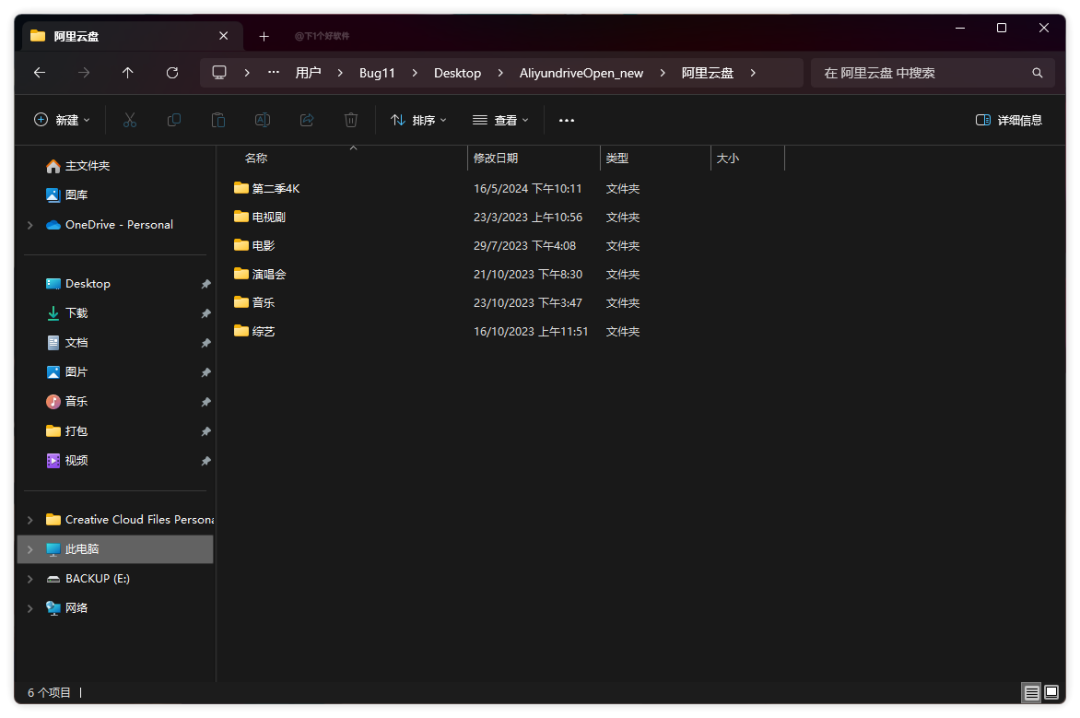
Task: Open the 查看 view dropdown
Action: (x=501, y=120)
